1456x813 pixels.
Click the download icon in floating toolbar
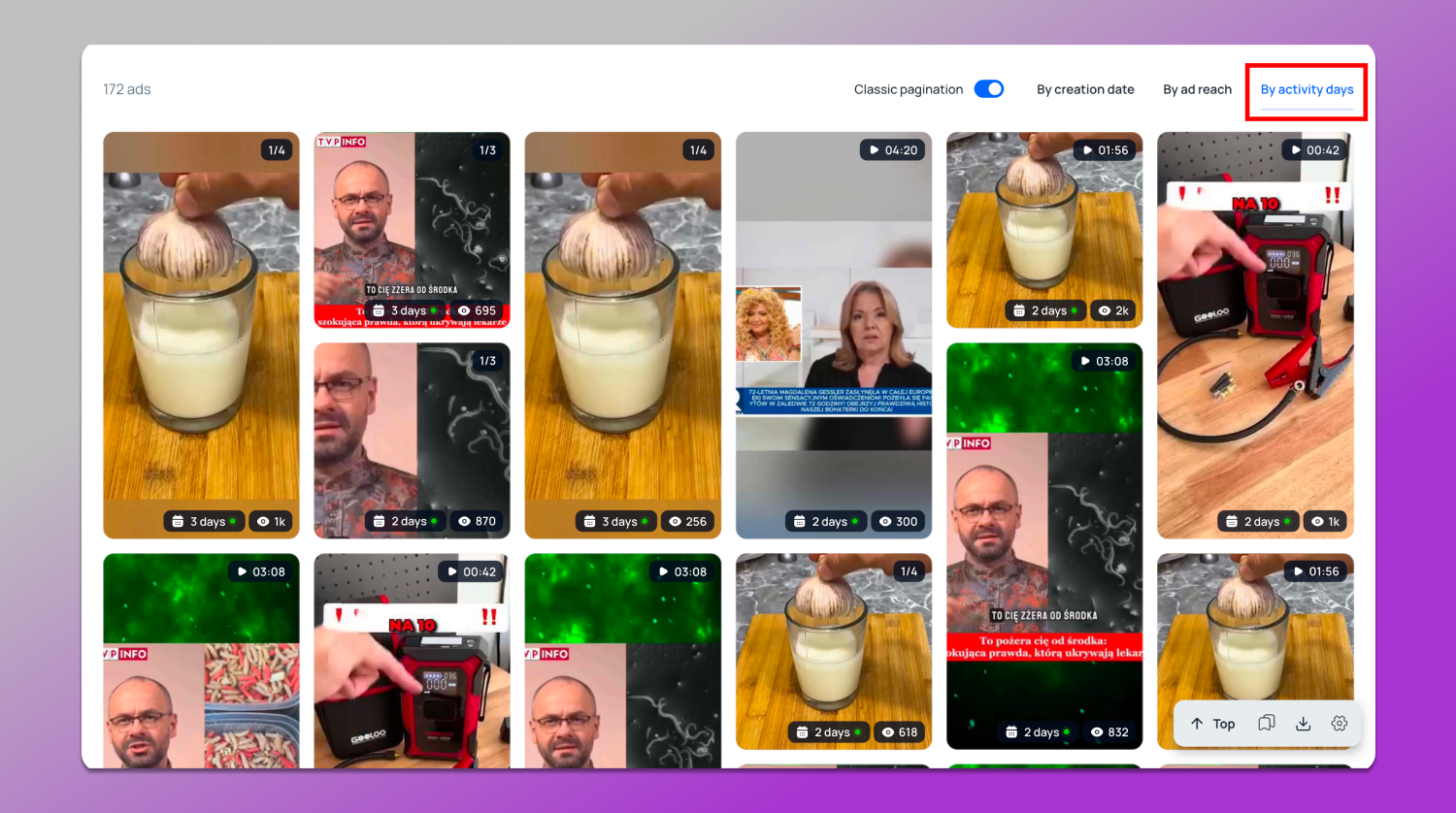click(x=1303, y=724)
